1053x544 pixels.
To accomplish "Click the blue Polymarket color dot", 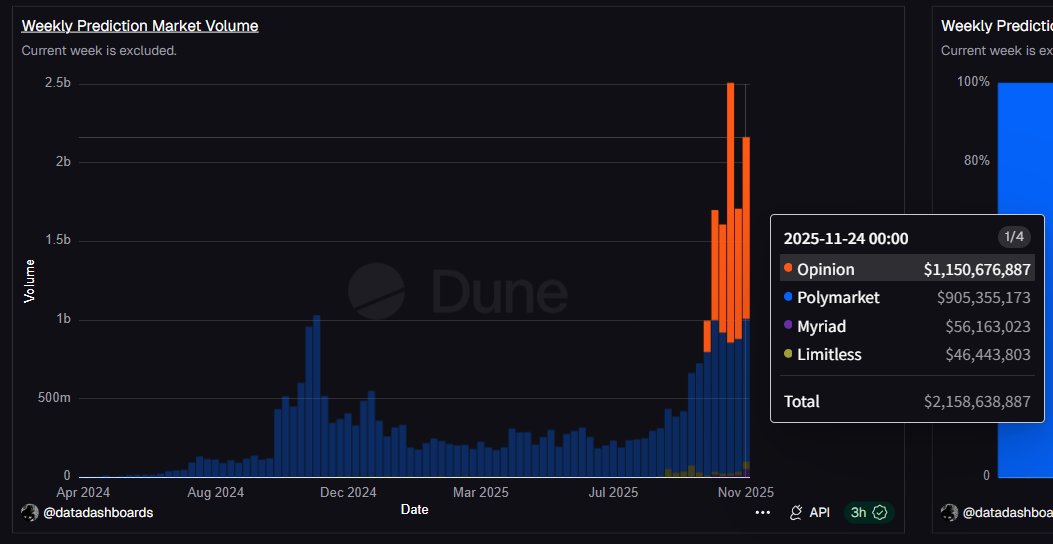I will coord(788,296).
